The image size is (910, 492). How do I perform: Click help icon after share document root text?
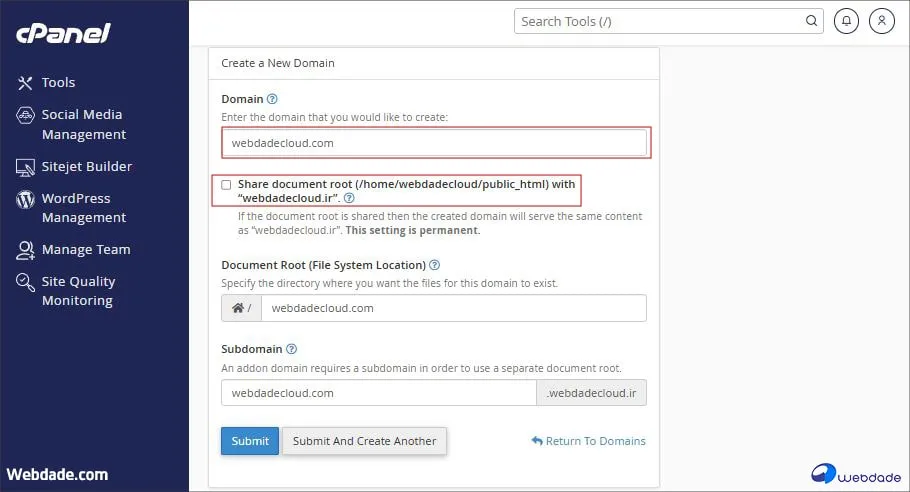coord(349,198)
